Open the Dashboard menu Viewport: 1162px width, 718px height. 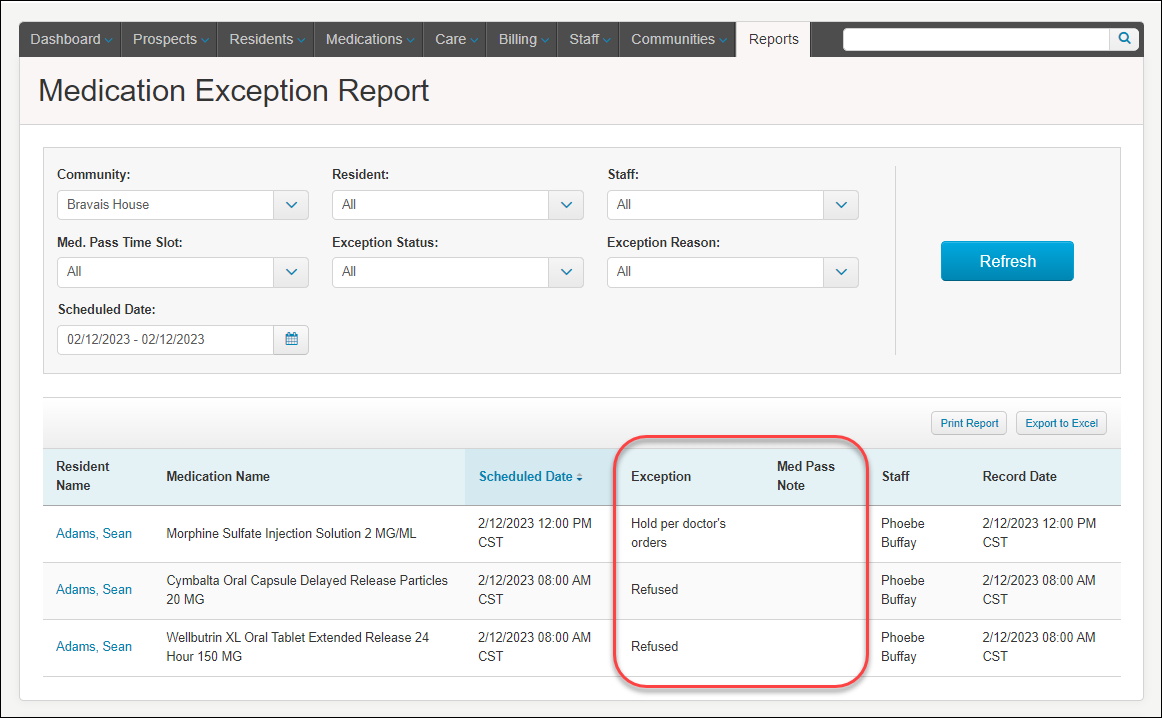[x=70, y=39]
